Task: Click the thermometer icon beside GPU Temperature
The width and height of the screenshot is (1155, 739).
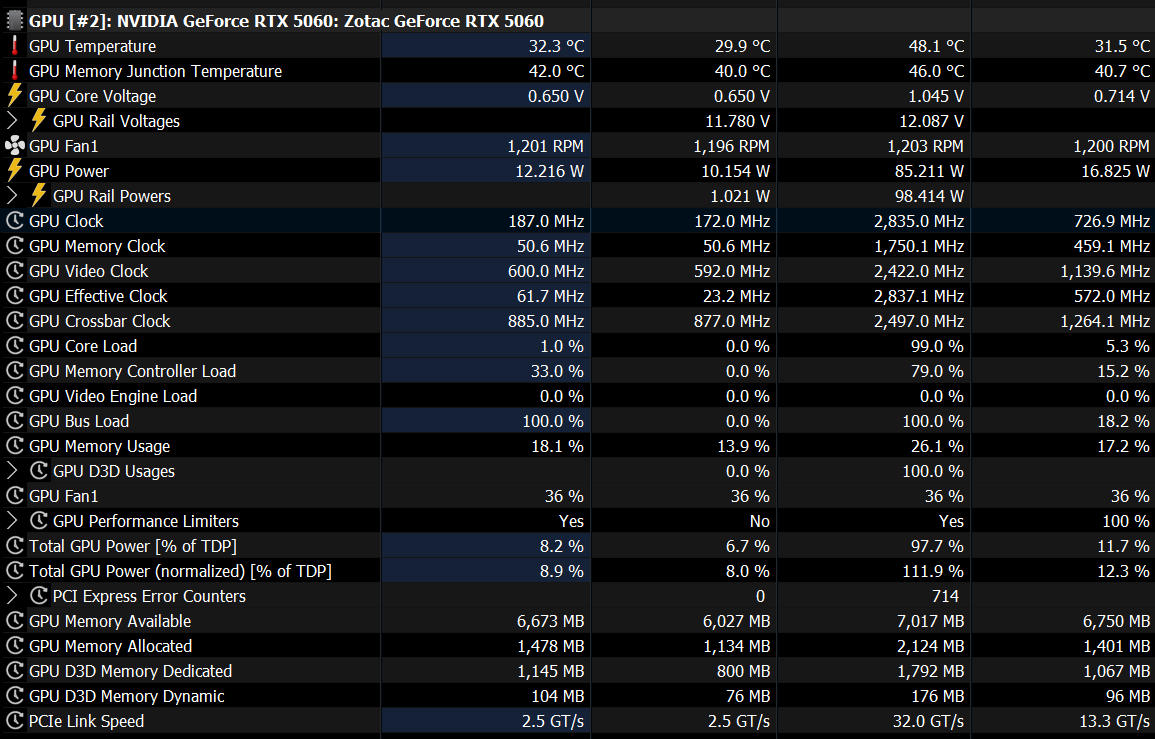Action: (x=15, y=46)
